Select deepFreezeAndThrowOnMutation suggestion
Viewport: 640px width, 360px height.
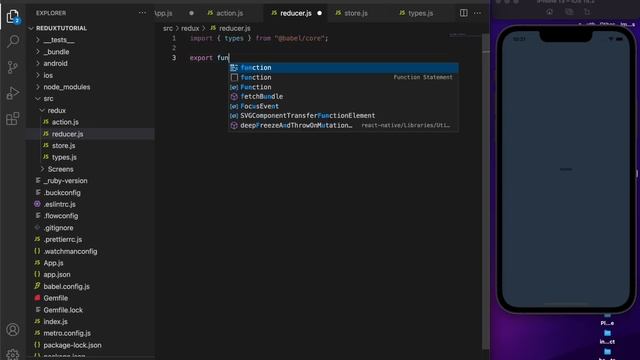click(x=343, y=125)
